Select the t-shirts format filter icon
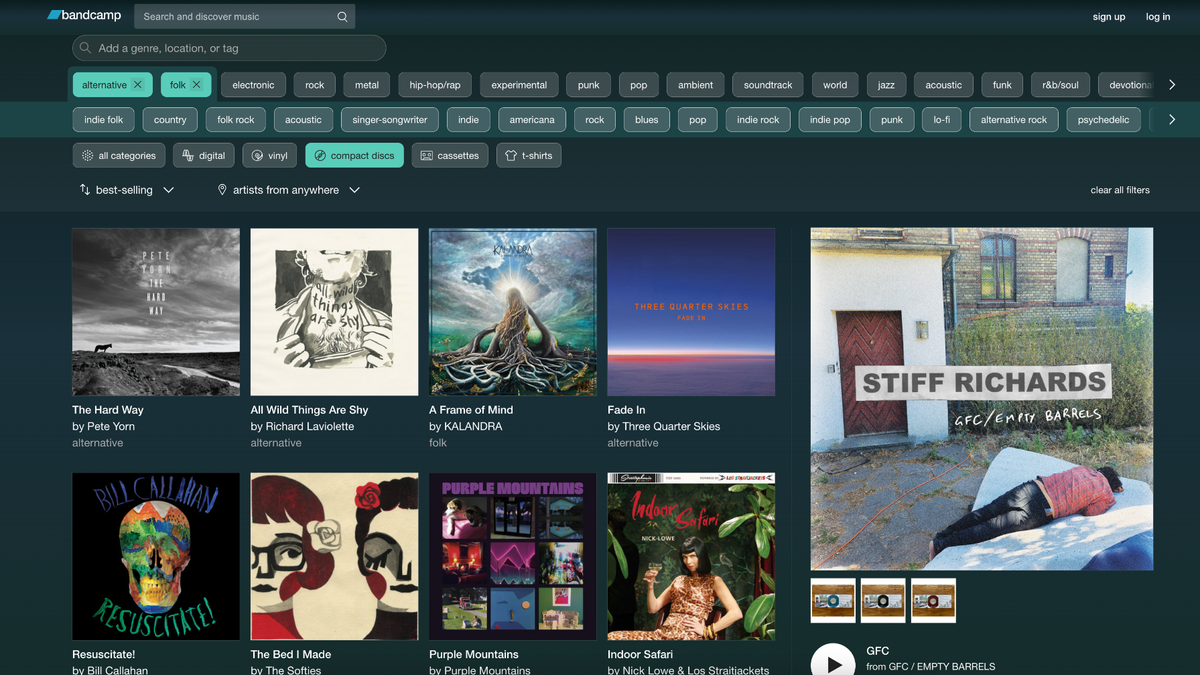The height and width of the screenshot is (675, 1200). (513, 155)
